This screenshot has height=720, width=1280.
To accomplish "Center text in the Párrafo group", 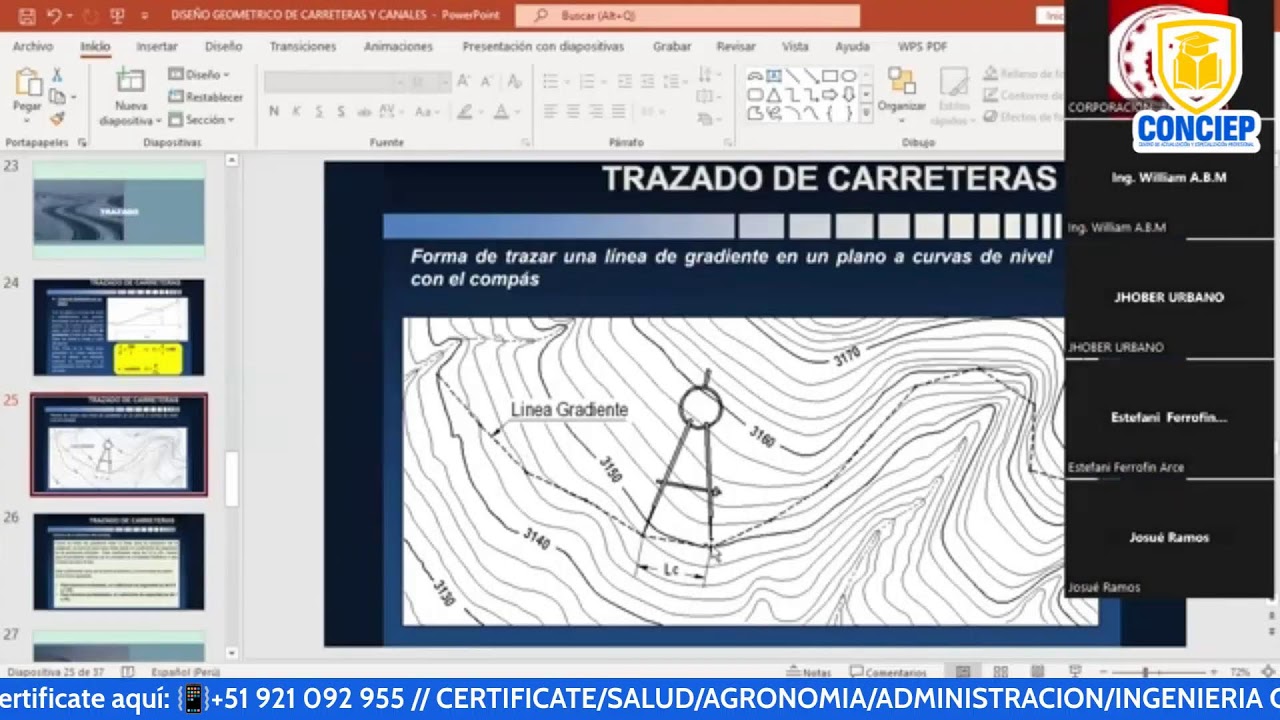I will [573, 111].
